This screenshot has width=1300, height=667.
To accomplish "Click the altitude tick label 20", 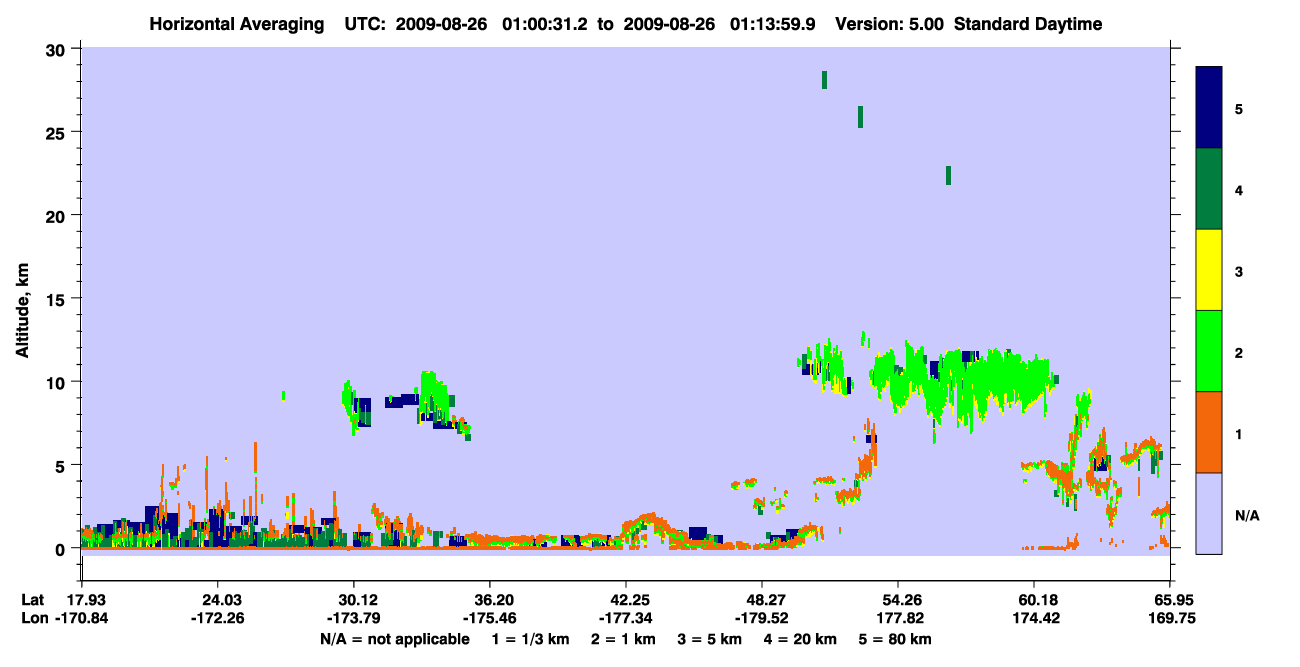I will pos(57,215).
